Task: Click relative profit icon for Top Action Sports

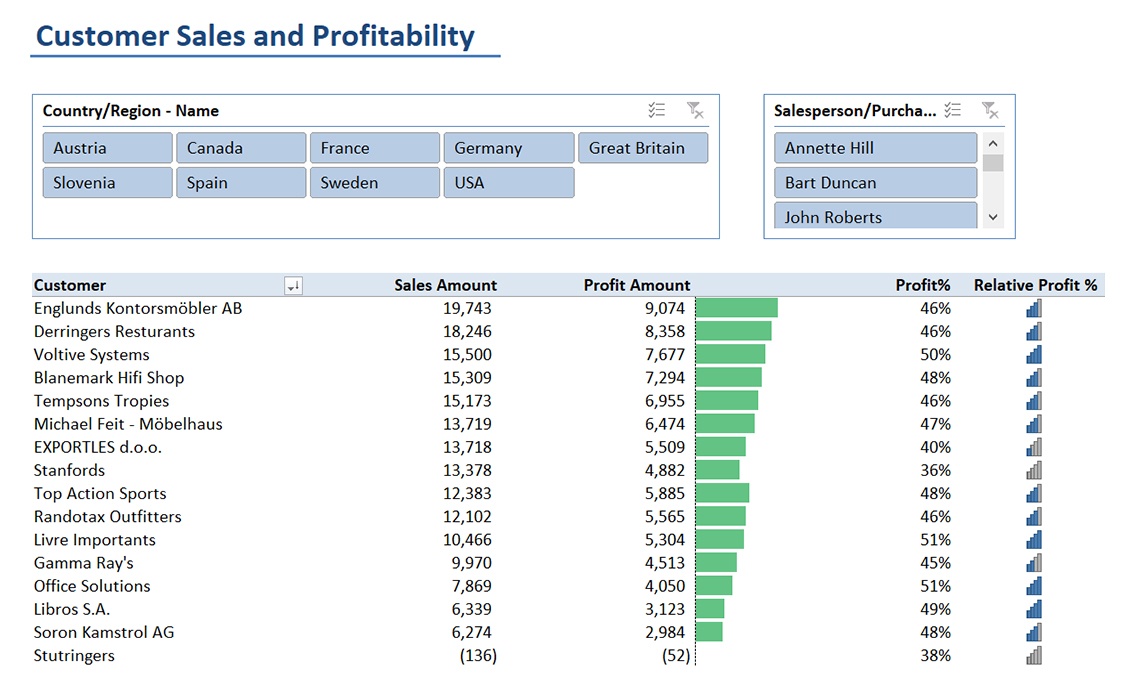Action: coord(1034,494)
